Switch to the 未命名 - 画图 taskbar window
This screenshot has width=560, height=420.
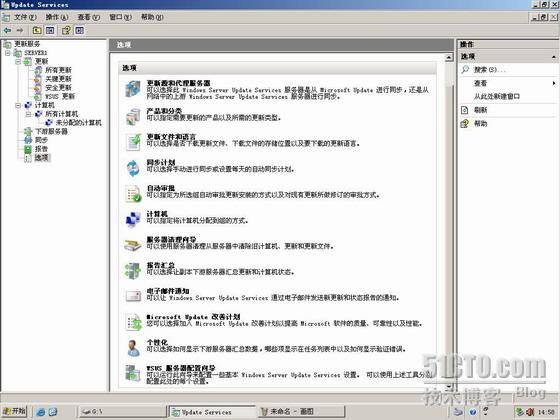click(302, 412)
